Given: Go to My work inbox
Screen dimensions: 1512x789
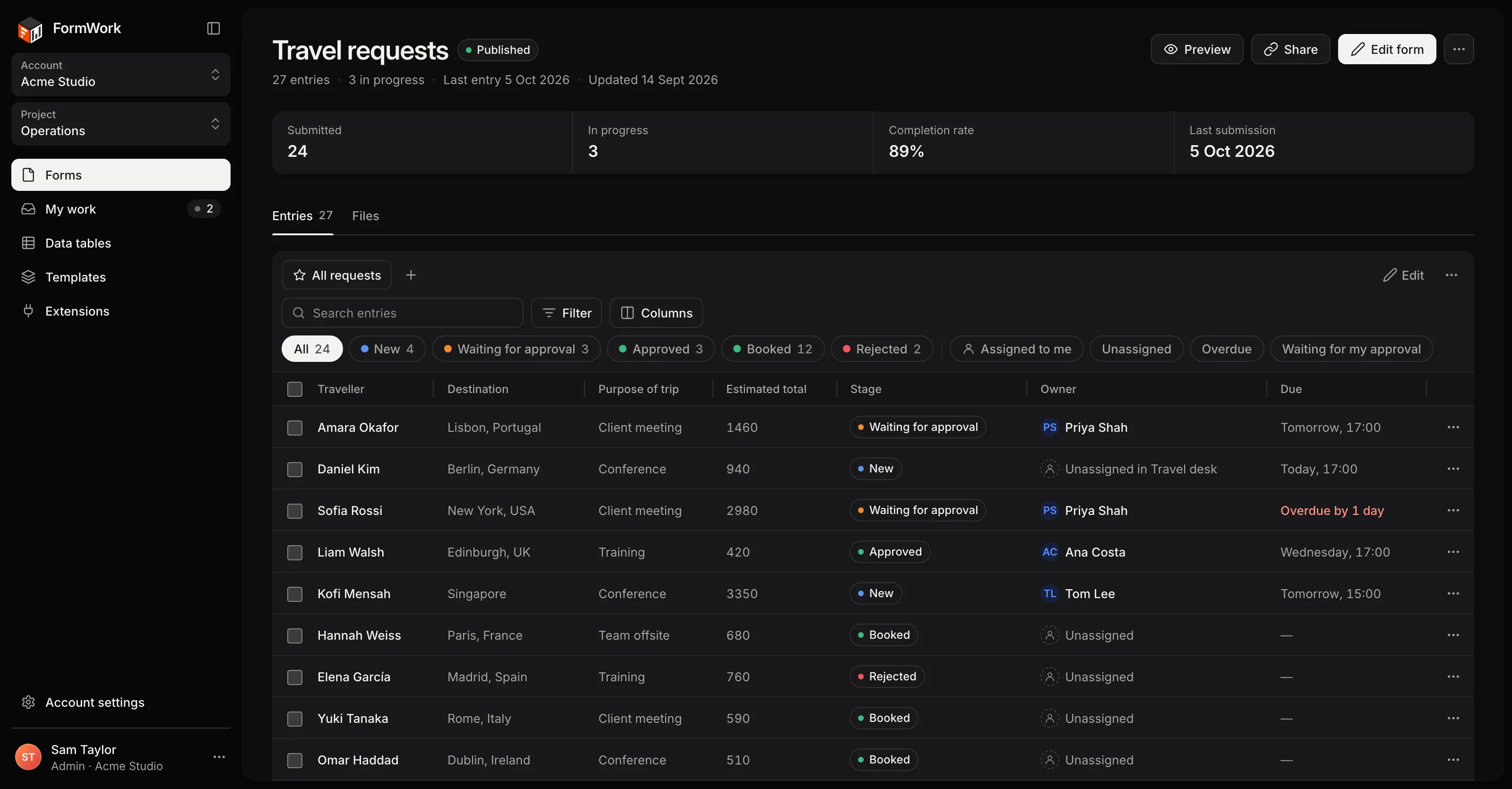Looking at the screenshot, I should click(x=121, y=209).
